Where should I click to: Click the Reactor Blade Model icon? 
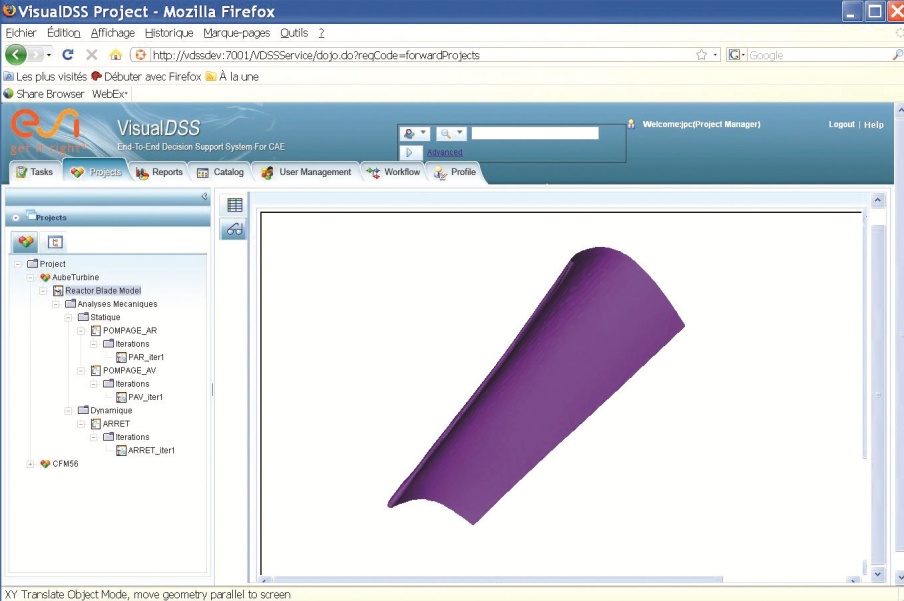tap(58, 291)
